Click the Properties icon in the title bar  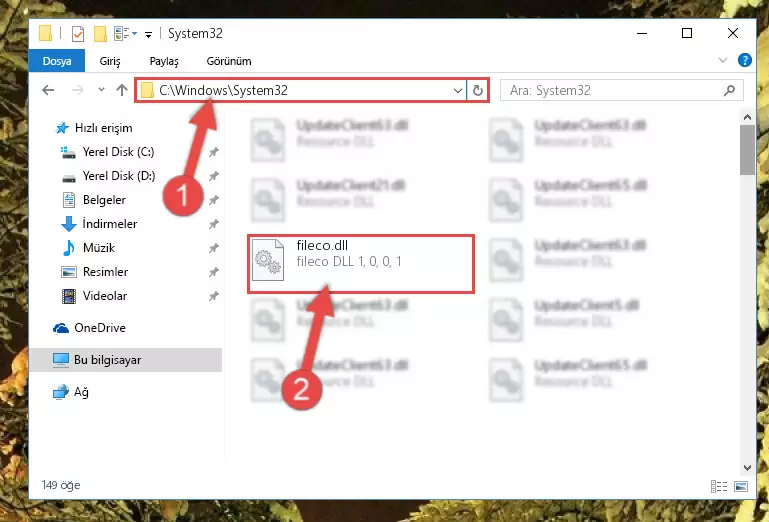click(77, 33)
